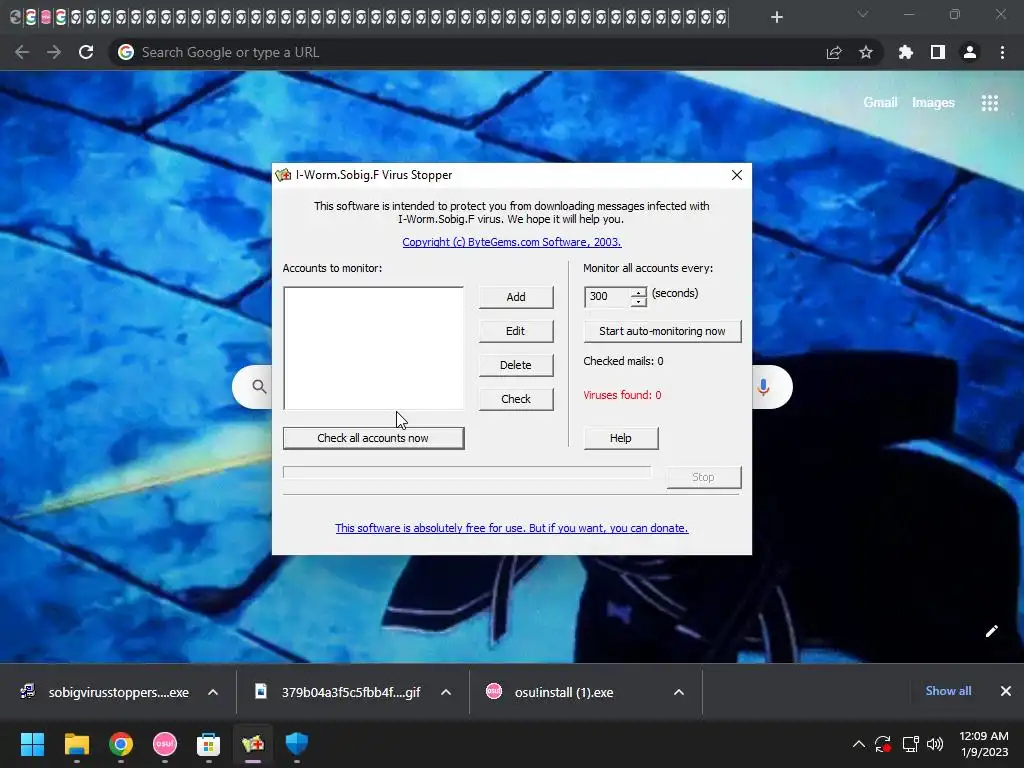Open Gmail link on Google page
The width and height of the screenshot is (1024, 768).
880,103
